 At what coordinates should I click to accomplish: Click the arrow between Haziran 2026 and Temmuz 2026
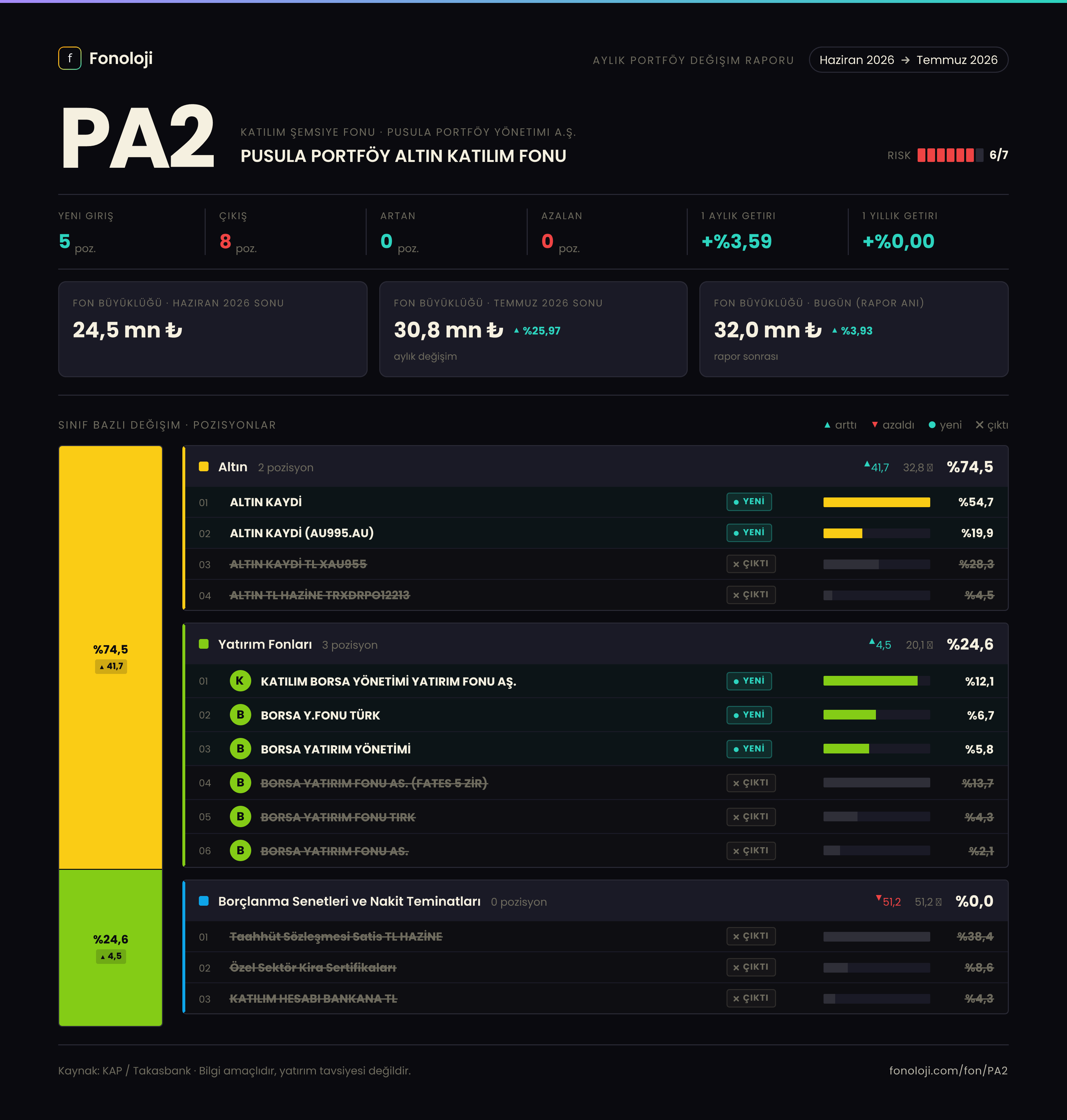[x=905, y=60]
